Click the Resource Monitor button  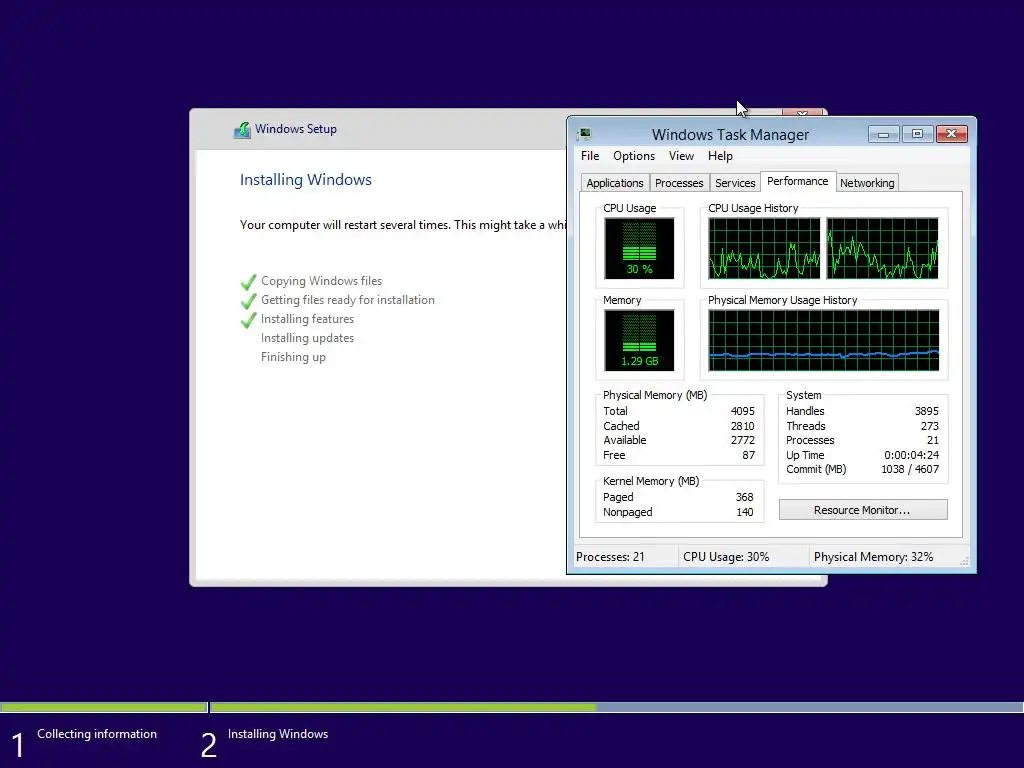click(863, 510)
